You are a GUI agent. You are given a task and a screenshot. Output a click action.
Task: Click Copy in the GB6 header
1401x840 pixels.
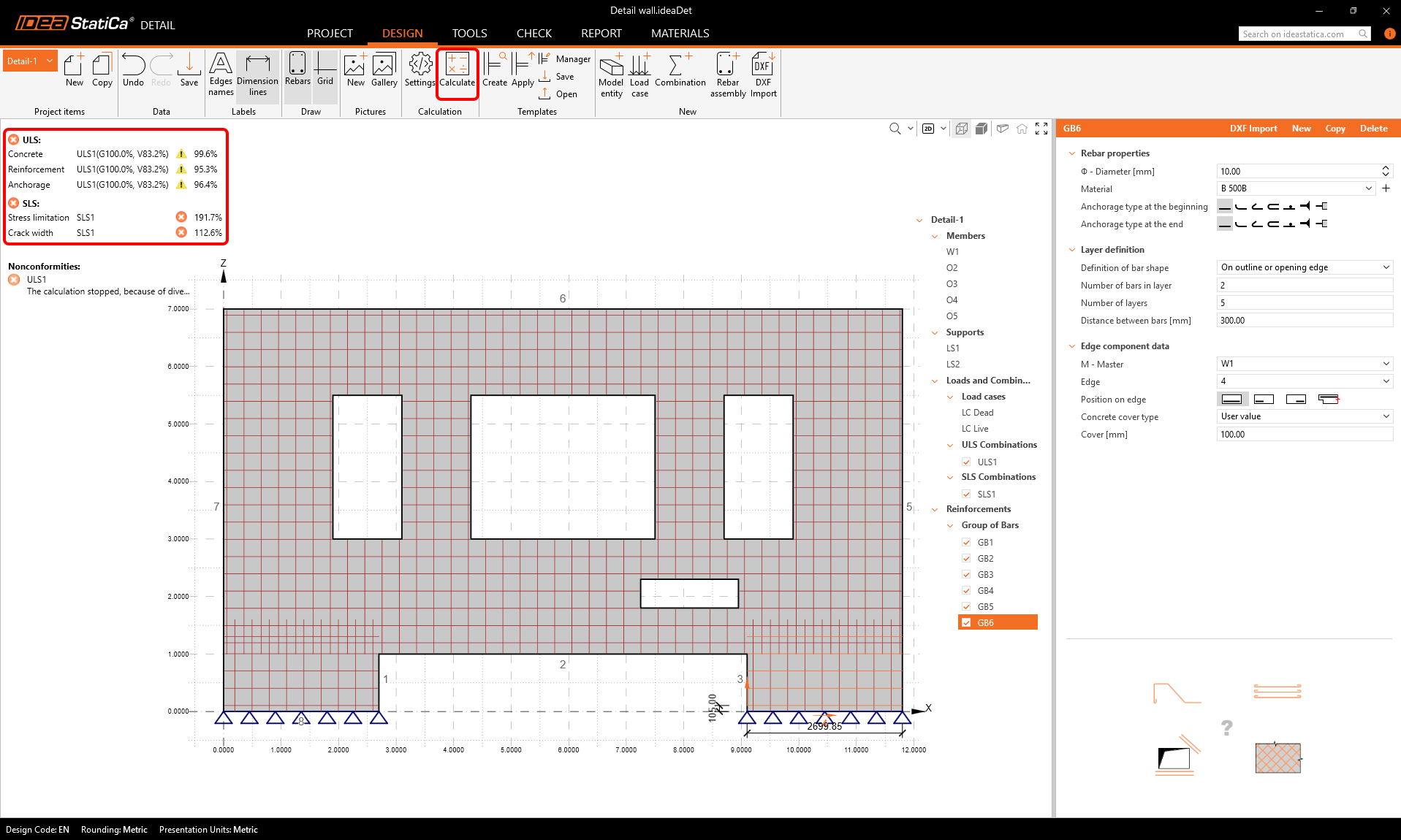[1334, 129]
